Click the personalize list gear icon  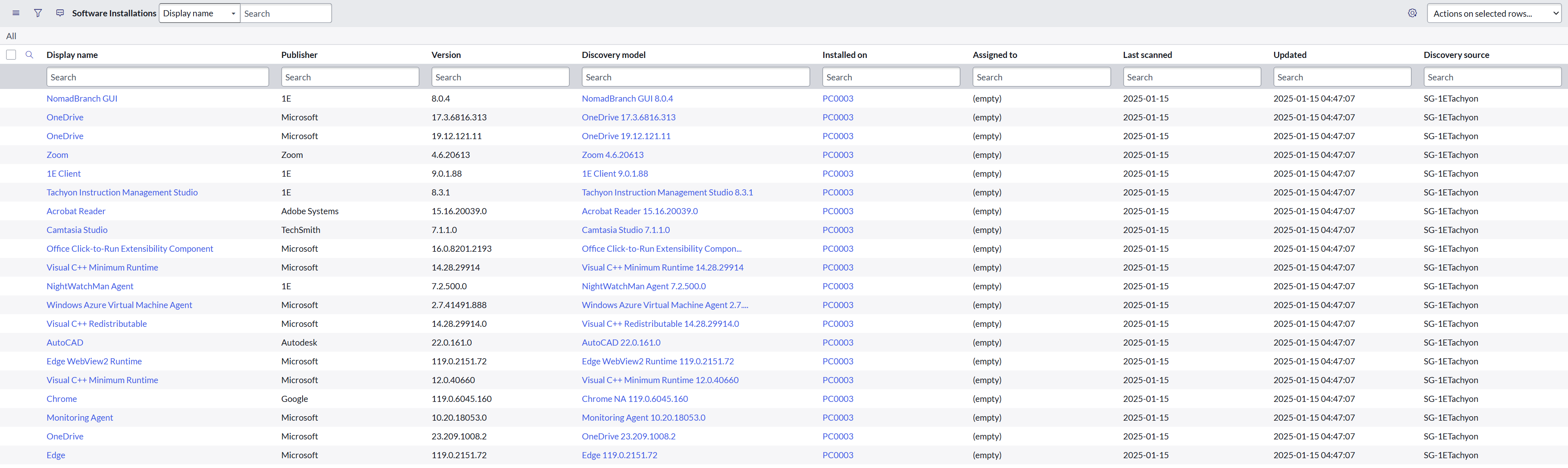(1412, 13)
